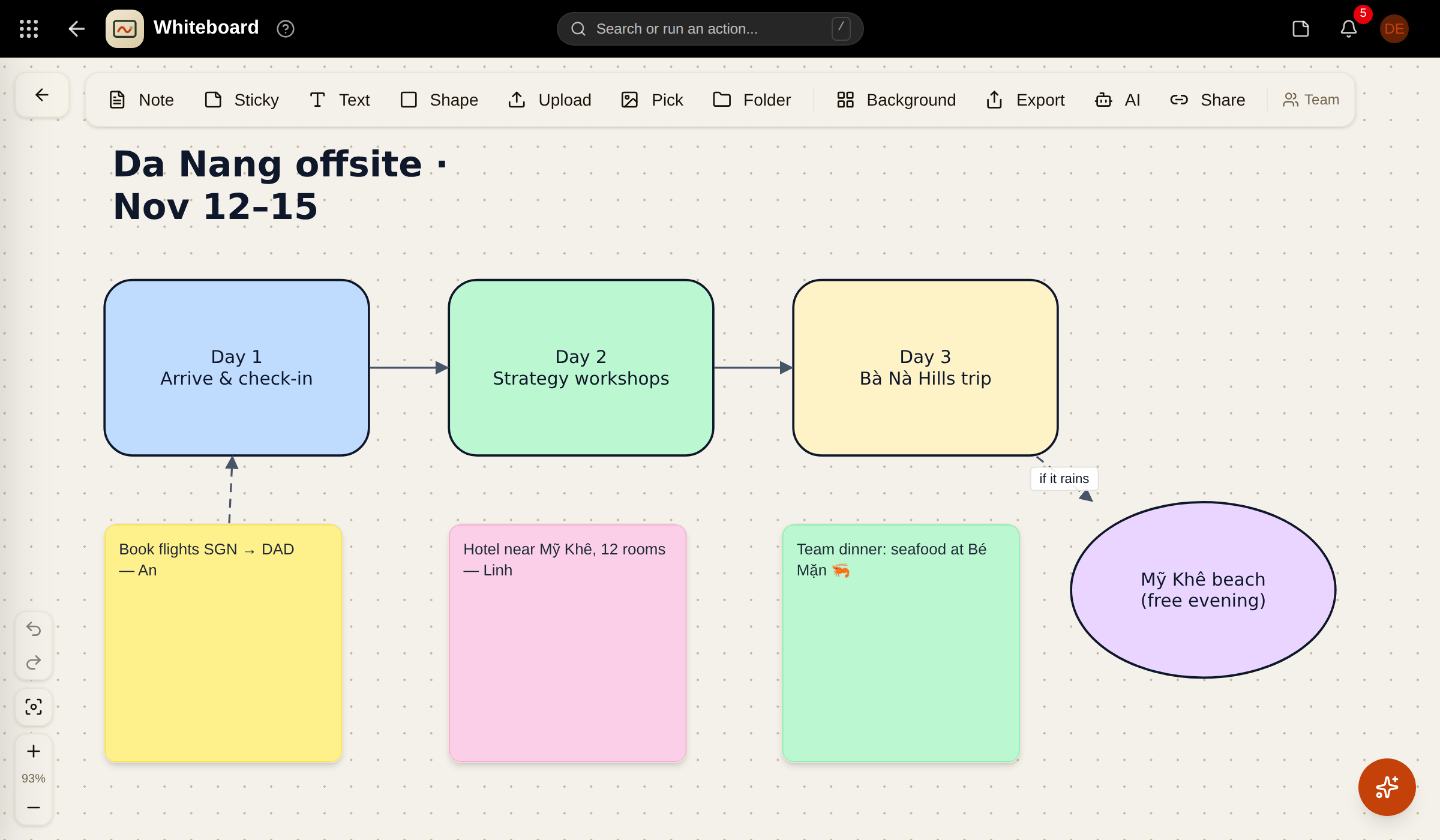Click Export in the toolbar
1440x840 pixels.
coord(1025,100)
